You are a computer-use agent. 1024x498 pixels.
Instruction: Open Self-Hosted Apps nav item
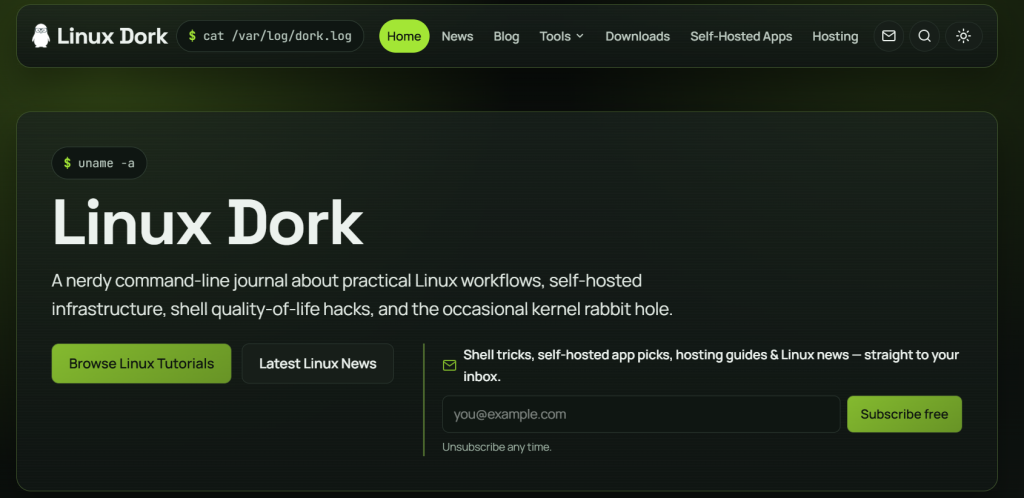pos(741,37)
